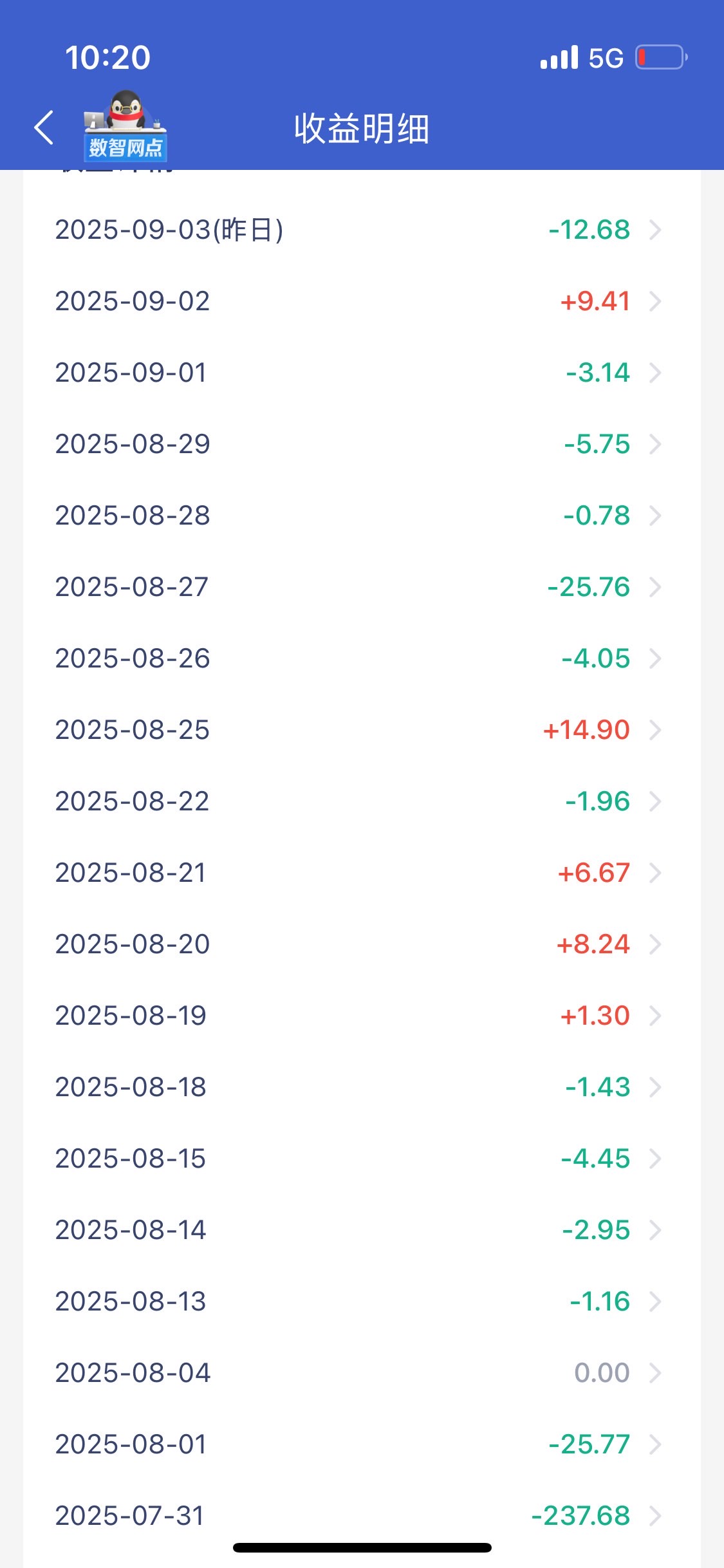Select the 2025-08-28 date entry

(x=133, y=516)
